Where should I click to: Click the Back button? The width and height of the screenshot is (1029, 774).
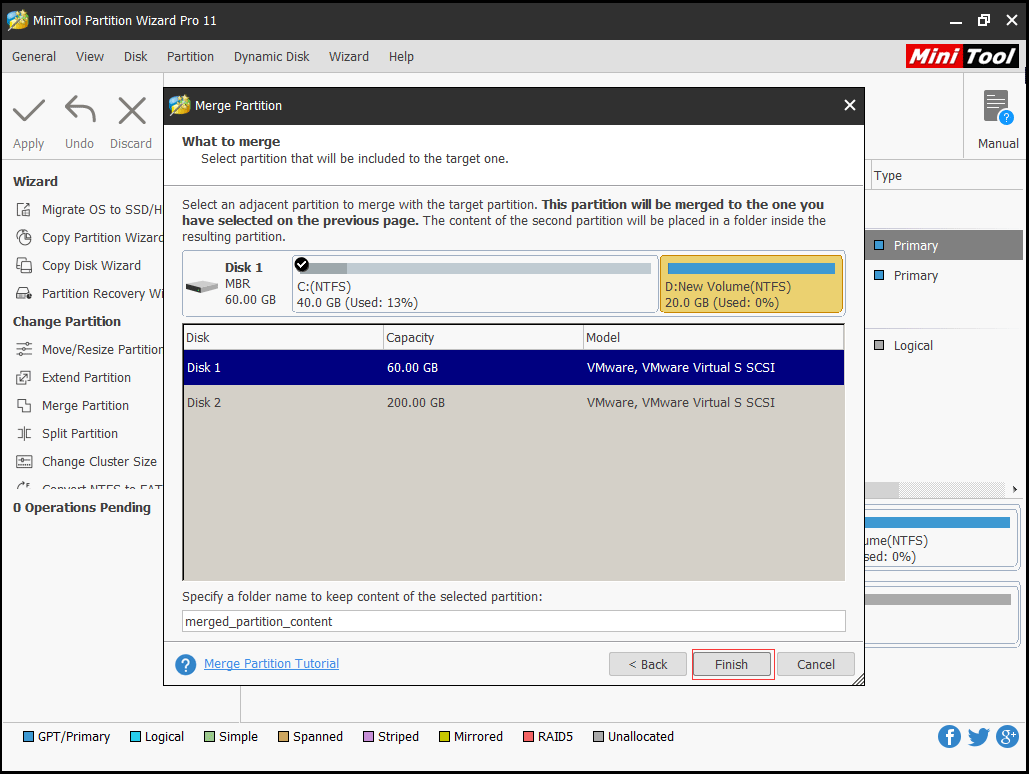coord(648,664)
